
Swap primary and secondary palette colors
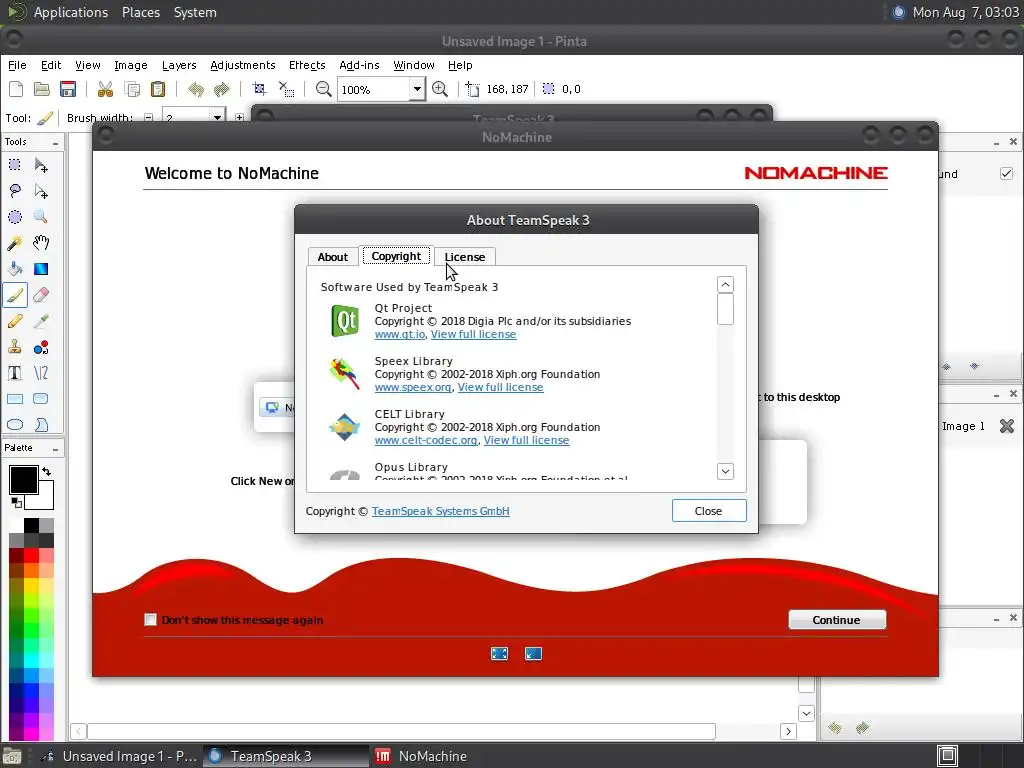point(46,471)
